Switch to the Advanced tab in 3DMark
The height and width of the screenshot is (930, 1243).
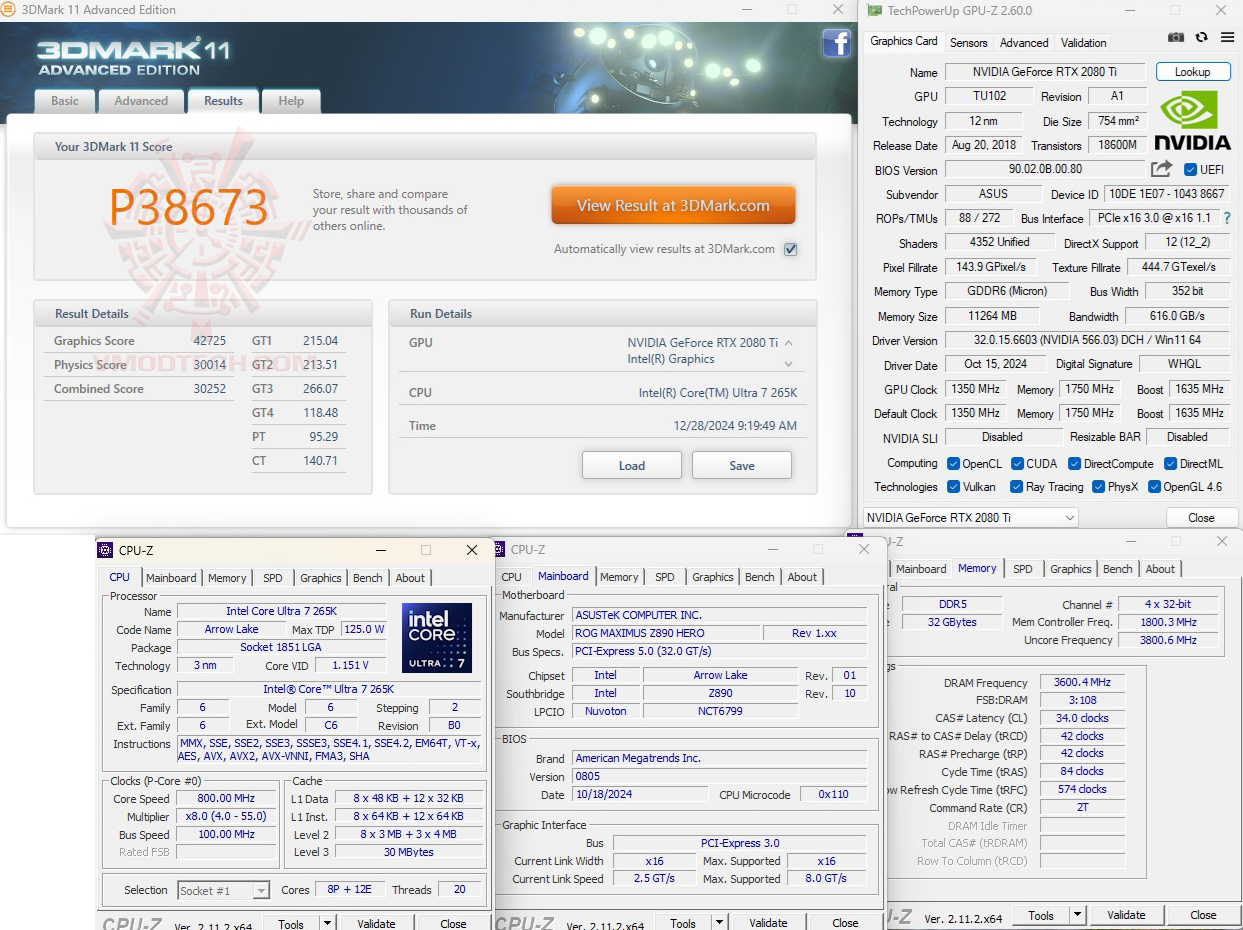coord(141,101)
